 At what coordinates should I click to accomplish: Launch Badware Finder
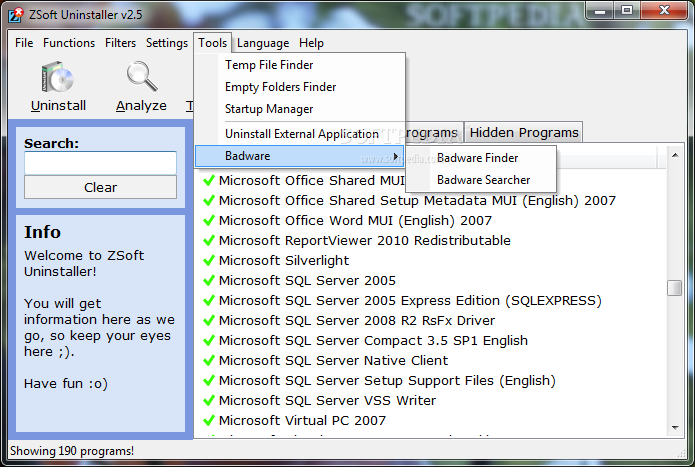(481, 158)
